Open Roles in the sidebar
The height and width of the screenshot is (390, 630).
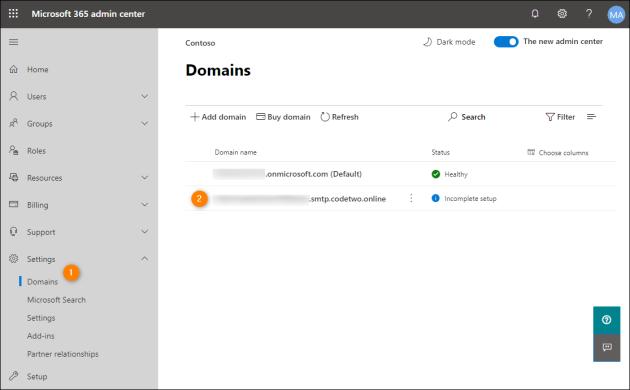pyautogui.click(x=36, y=151)
